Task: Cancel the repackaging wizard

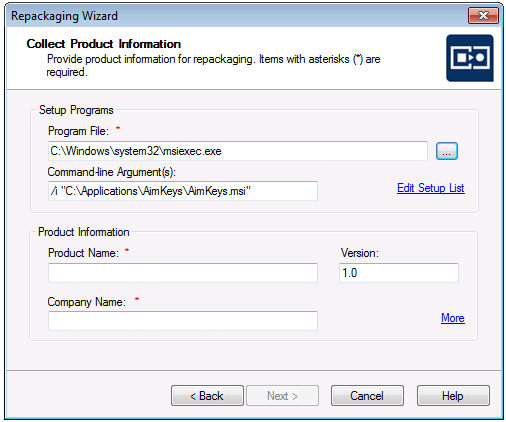Action: point(367,396)
